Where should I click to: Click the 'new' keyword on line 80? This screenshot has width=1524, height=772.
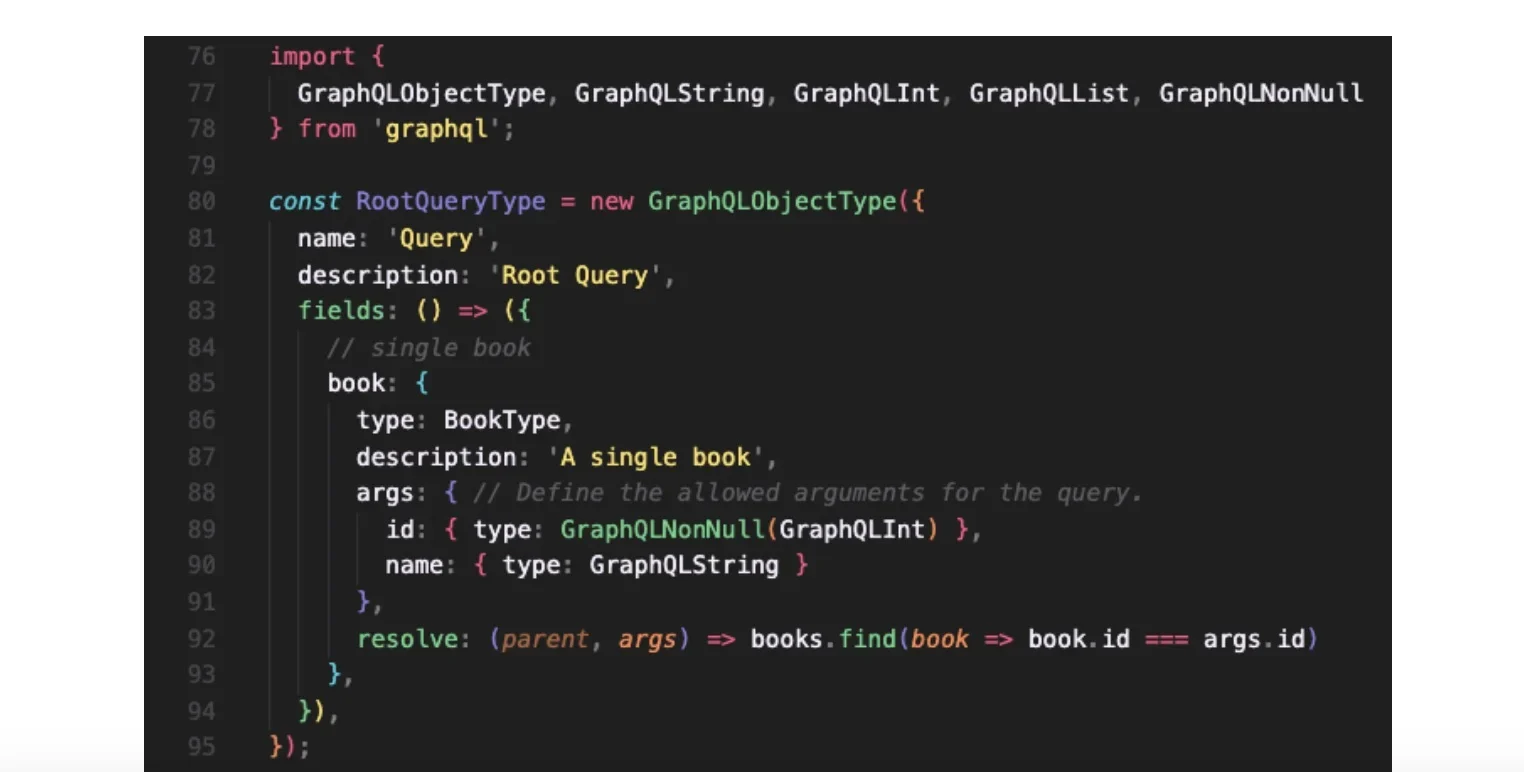click(x=611, y=201)
